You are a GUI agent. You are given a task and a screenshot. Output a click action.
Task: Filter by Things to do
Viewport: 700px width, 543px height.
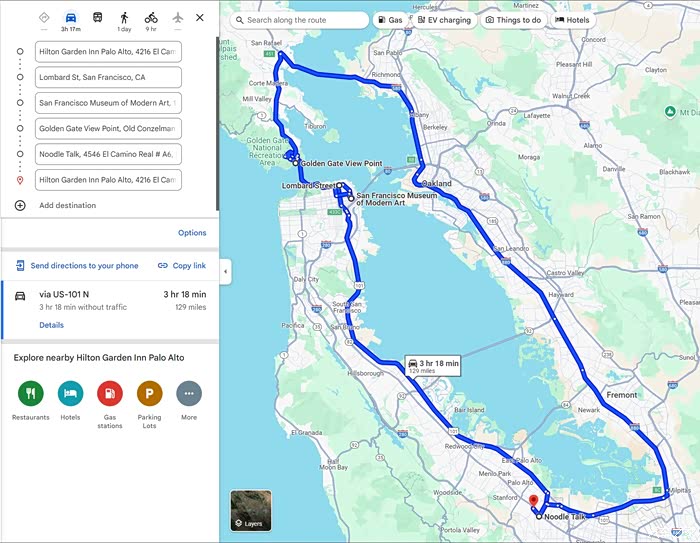513,20
